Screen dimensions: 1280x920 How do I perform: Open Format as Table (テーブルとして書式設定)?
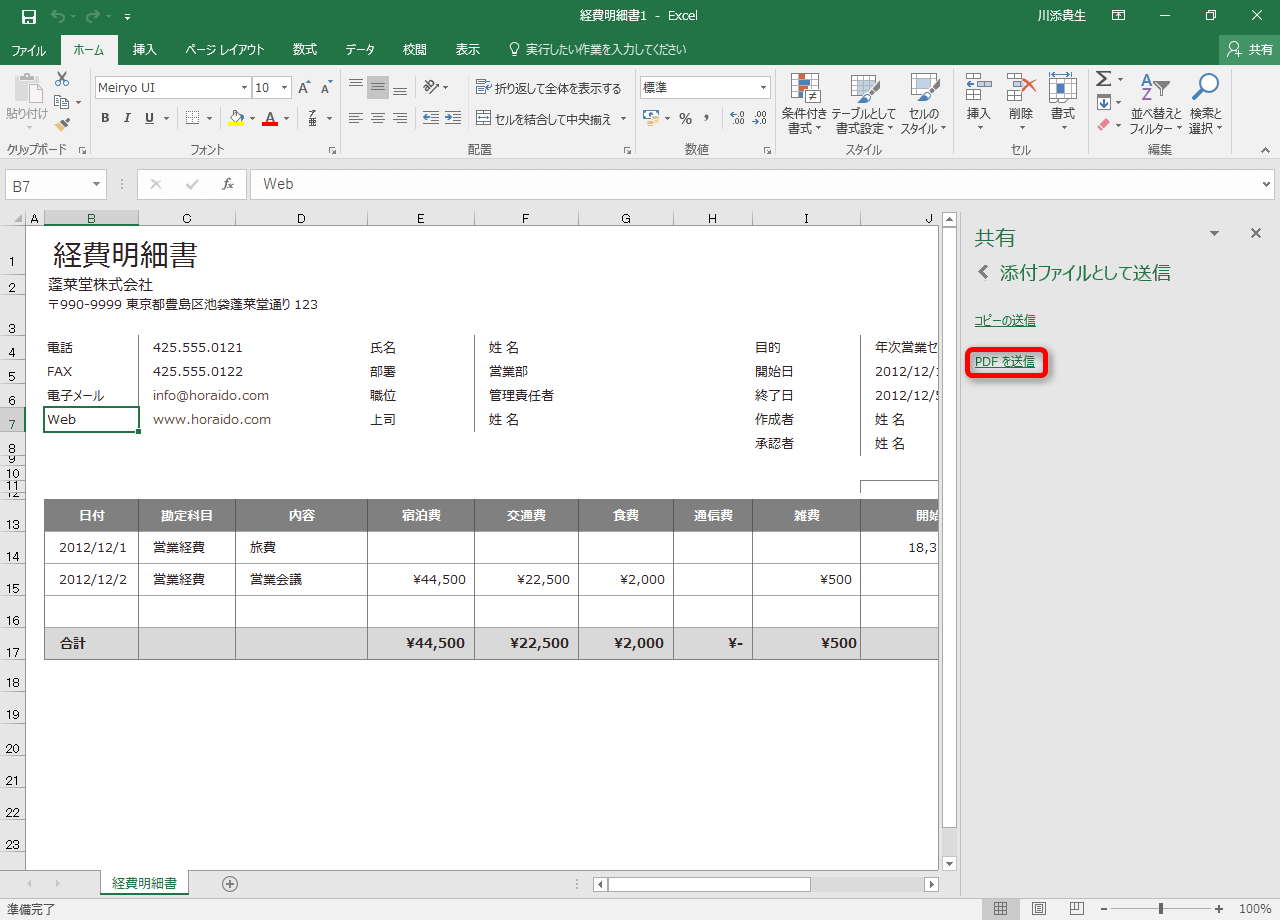pos(864,104)
